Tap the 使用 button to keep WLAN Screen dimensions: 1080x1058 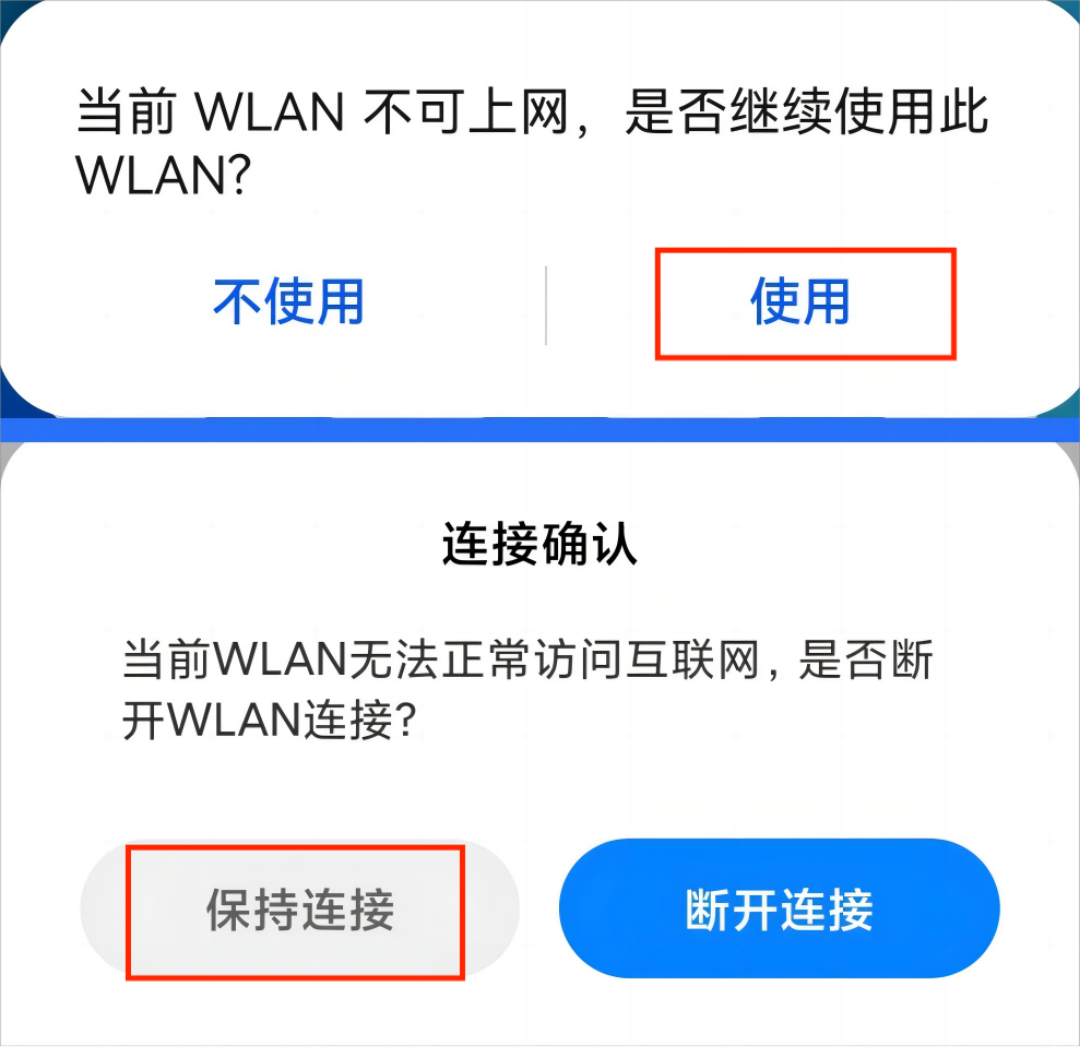[x=800, y=302]
